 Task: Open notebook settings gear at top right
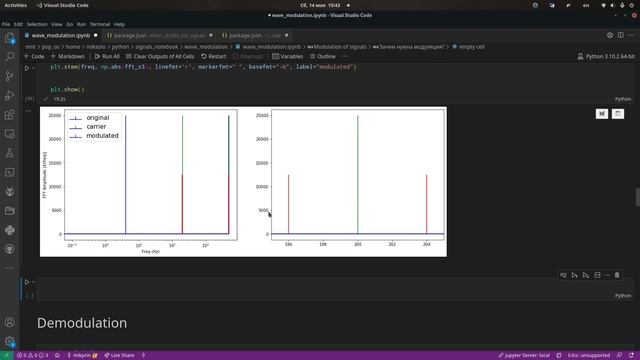[x=610, y=36]
